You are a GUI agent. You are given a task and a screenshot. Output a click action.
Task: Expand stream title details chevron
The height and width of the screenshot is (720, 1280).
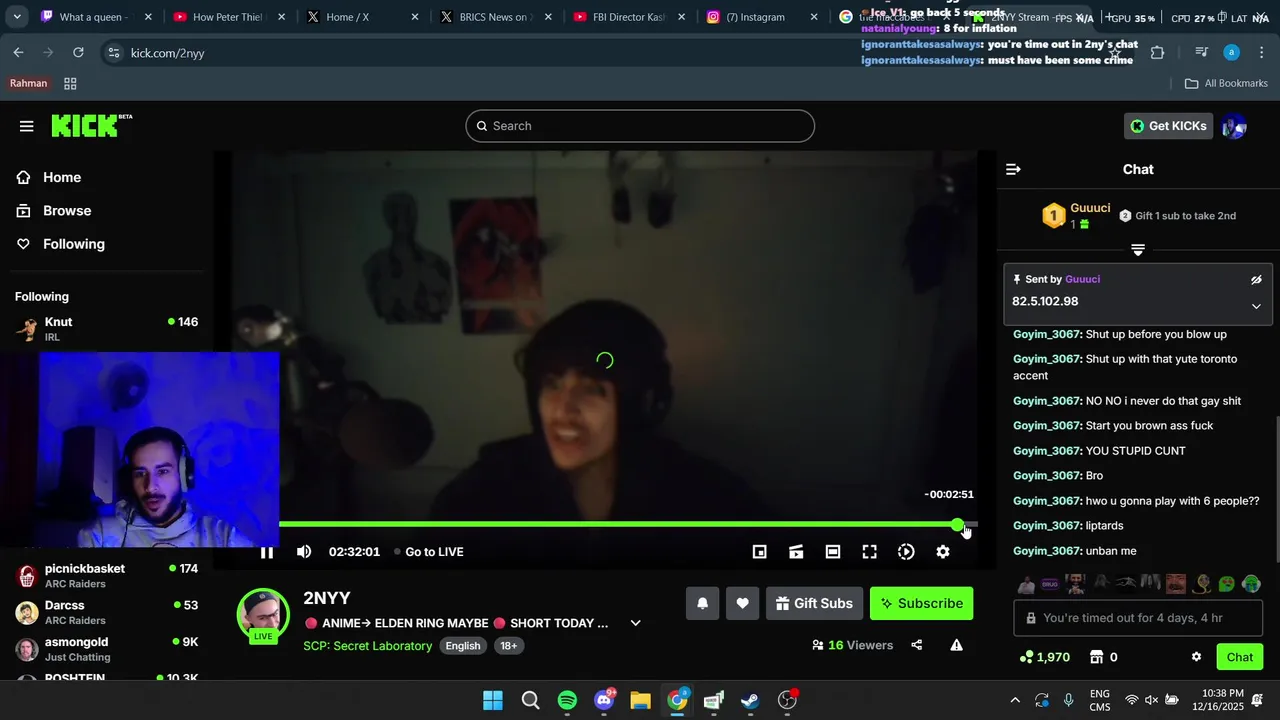pyautogui.click(x=635, y=623)
